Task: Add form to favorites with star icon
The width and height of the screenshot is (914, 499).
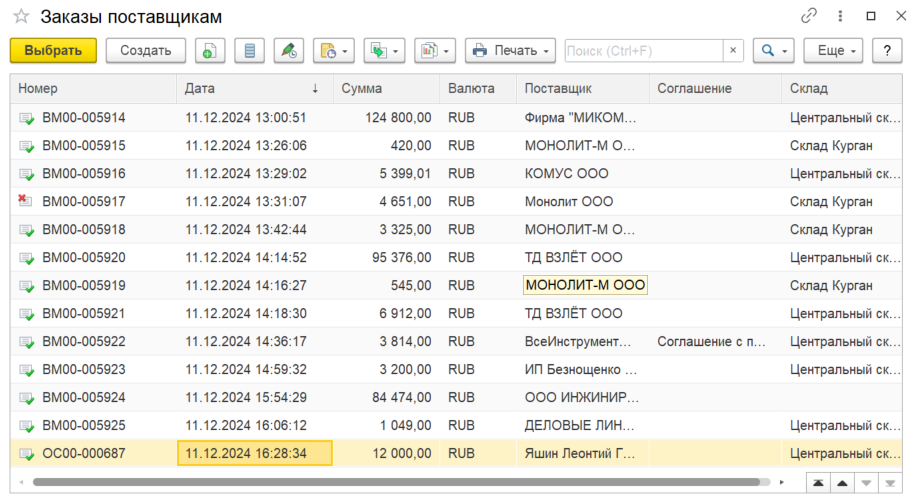Action: [22, 16]
